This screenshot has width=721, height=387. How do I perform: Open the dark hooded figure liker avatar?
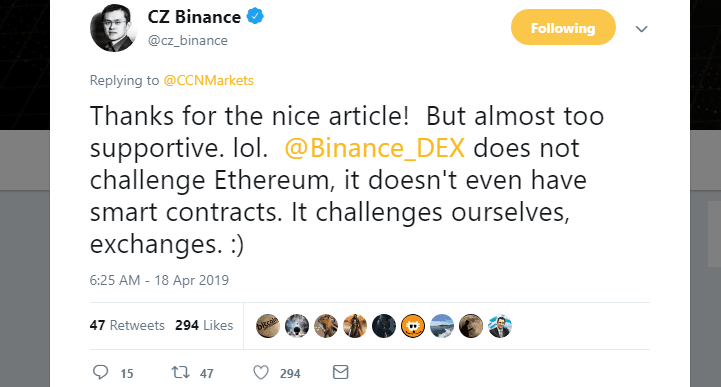point(383,326)
